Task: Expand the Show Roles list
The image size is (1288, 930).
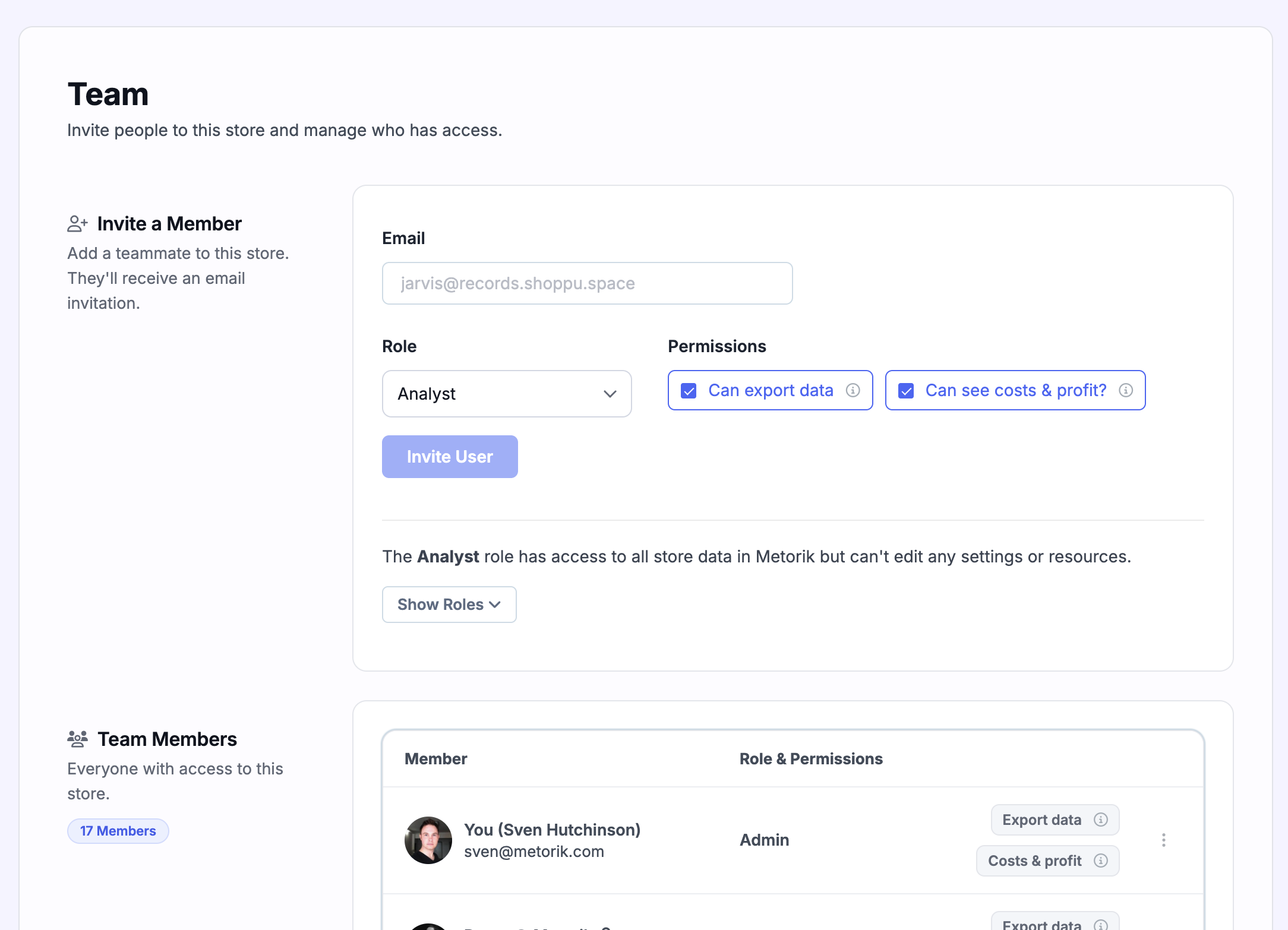Action: [x=449, y=605]
